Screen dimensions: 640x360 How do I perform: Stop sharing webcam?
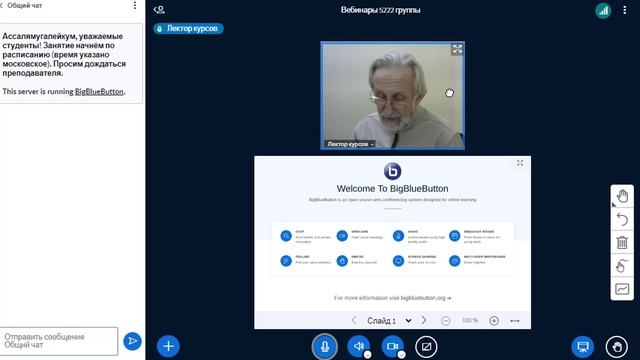pos(392,346)
